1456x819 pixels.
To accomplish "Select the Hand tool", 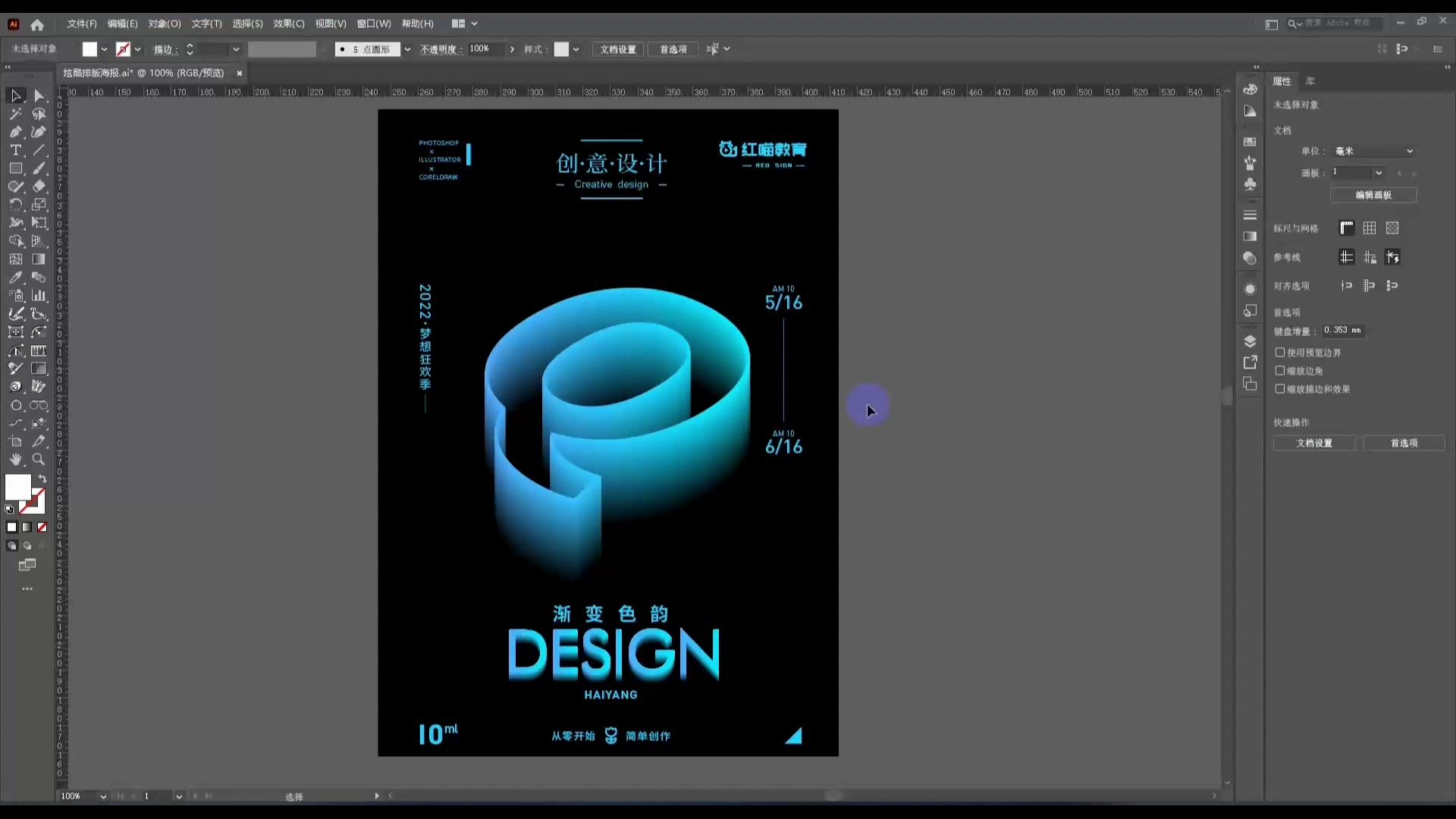I will (x=16, y=460).
